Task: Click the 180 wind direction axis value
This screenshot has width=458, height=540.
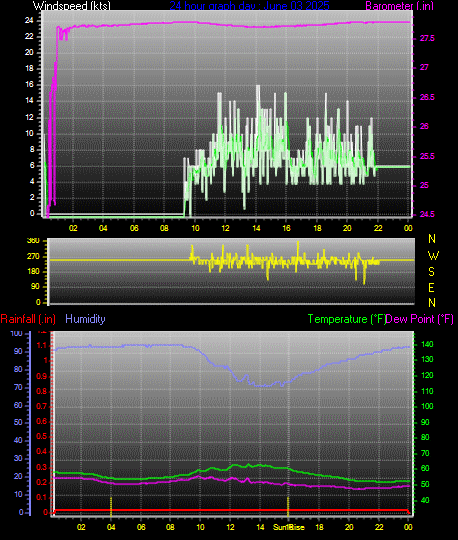Action: pyautogui.click(x=33, y=271)
